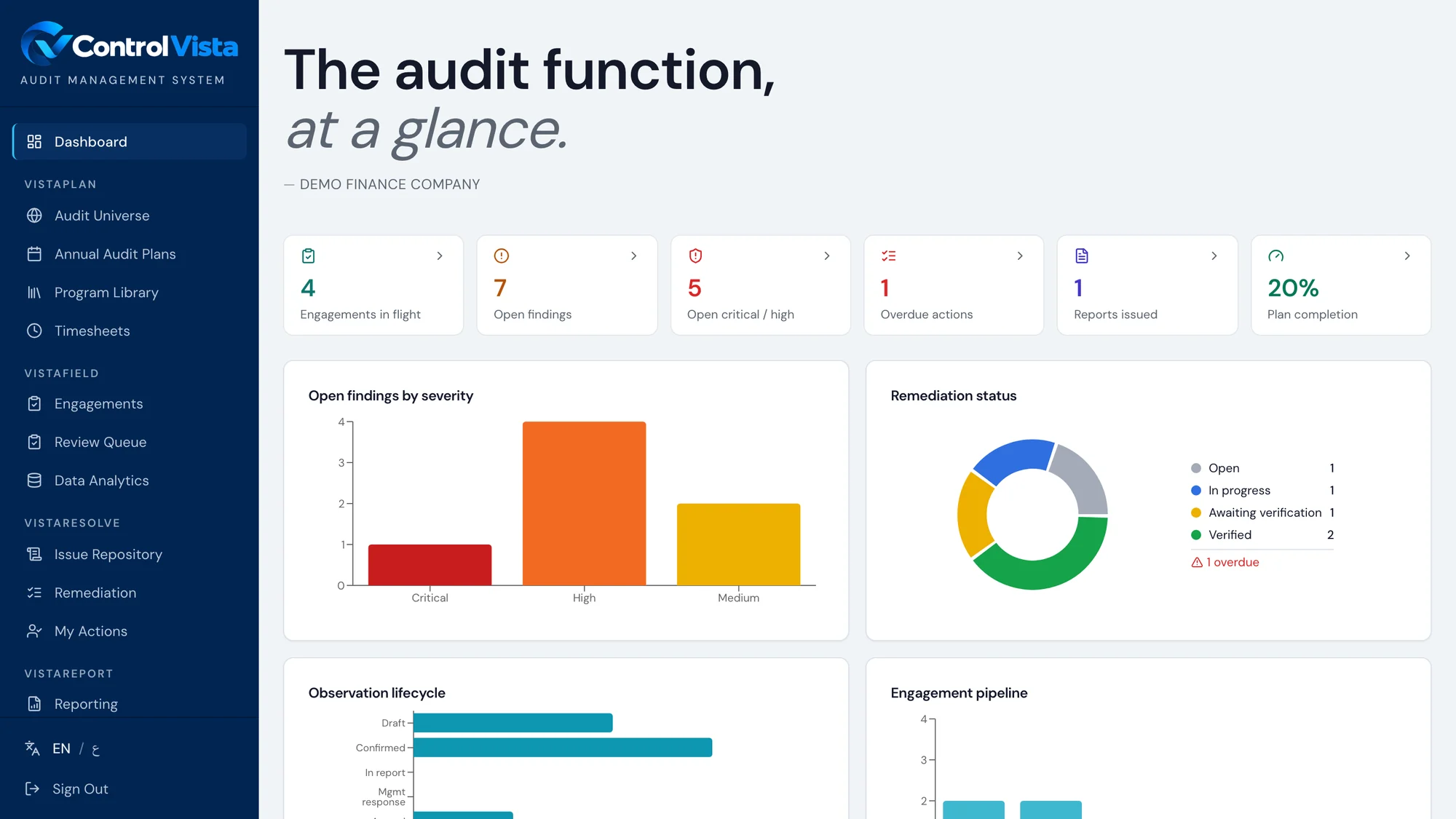This screenshot has width=1456, height=819.
Task: Click the Open findings alert circle icon
Action: coord(502,256)
